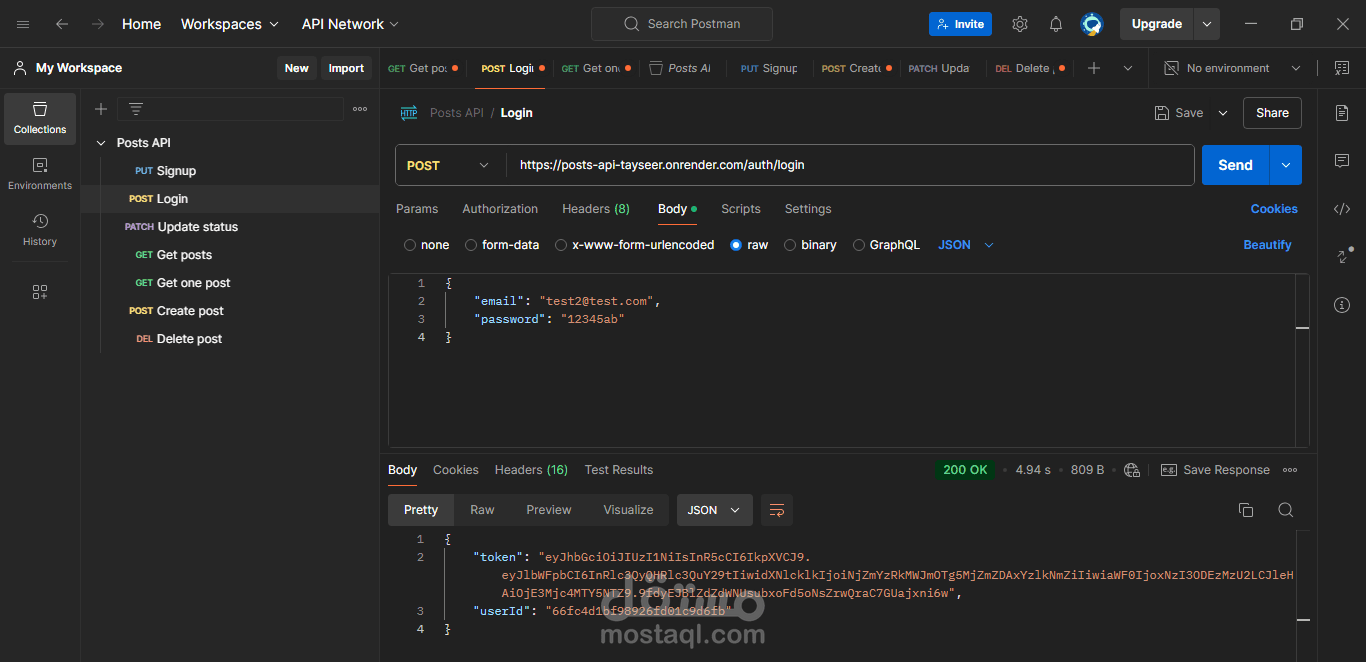Toggle word wrap icon in response toolbar

coord(776,510)
